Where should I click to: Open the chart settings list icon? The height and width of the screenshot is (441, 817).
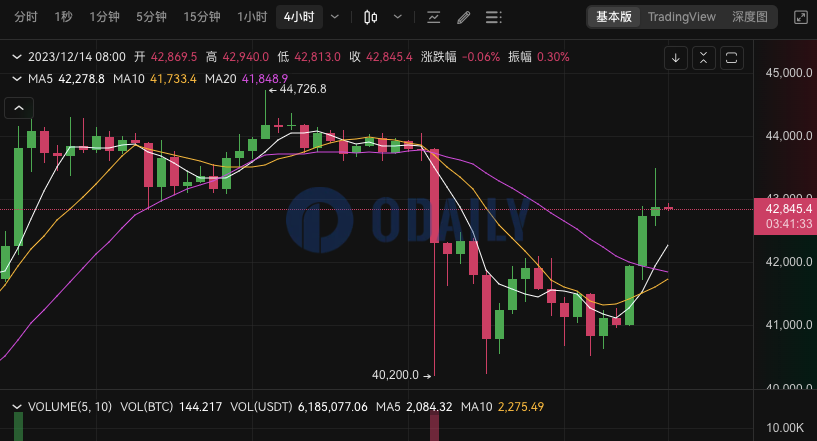[x=493, y=17]
